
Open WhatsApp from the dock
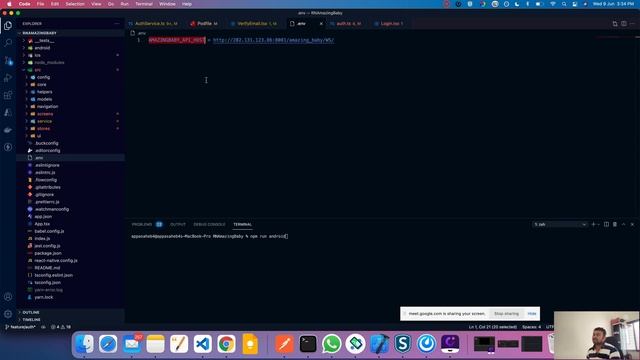(x=331, y=344)
